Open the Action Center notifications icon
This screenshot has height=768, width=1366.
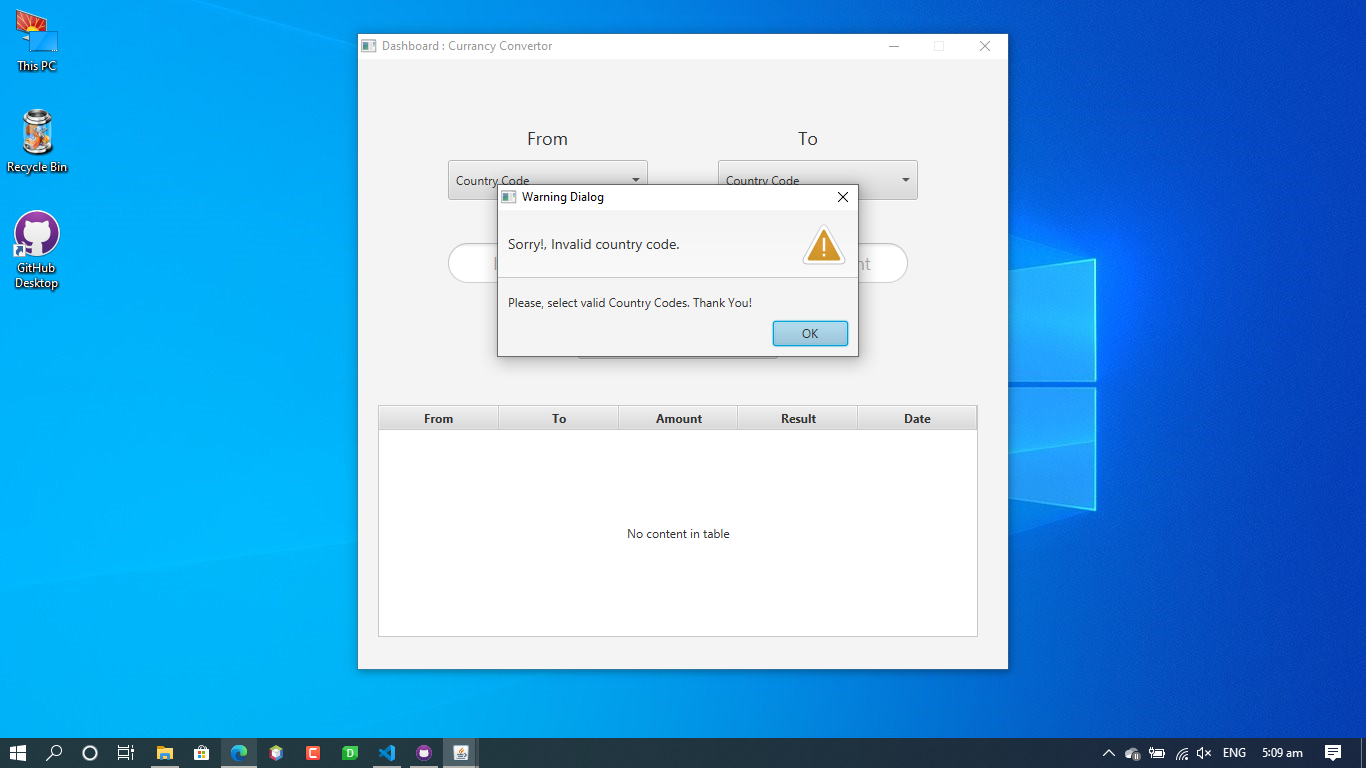coord(1333,753)
